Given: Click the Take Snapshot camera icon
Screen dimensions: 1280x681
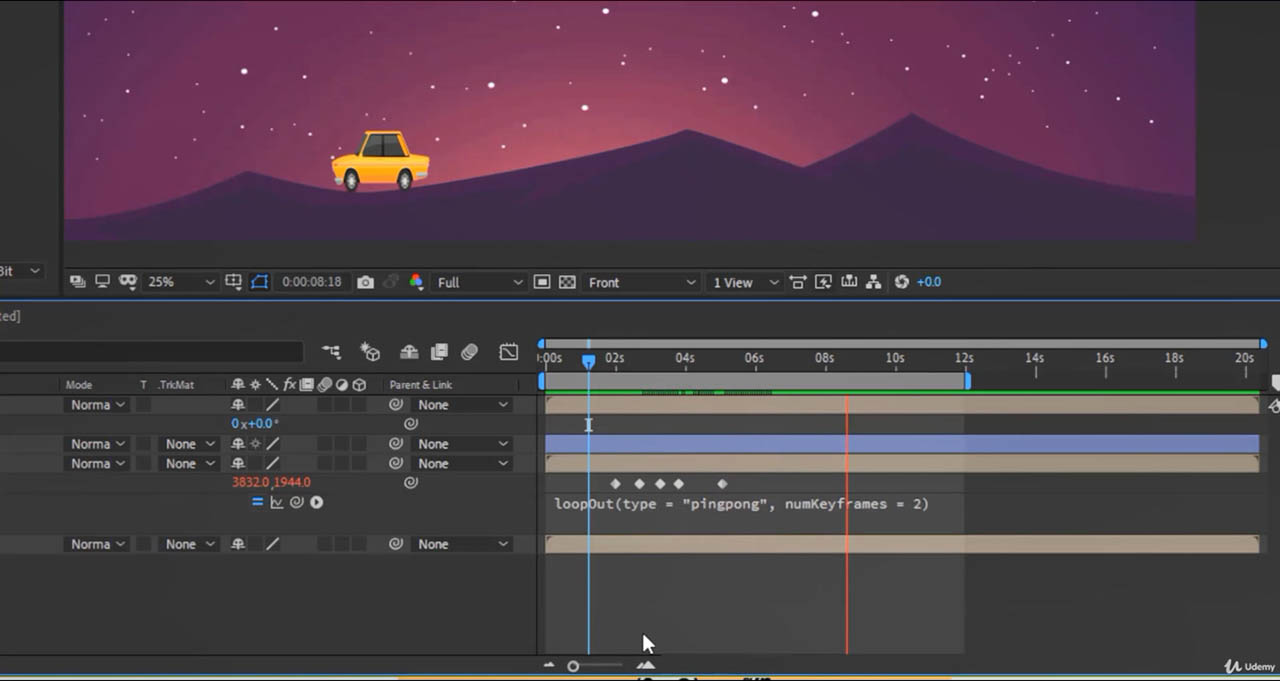Looking at the screenshot, I should click(x=365, y=283).
